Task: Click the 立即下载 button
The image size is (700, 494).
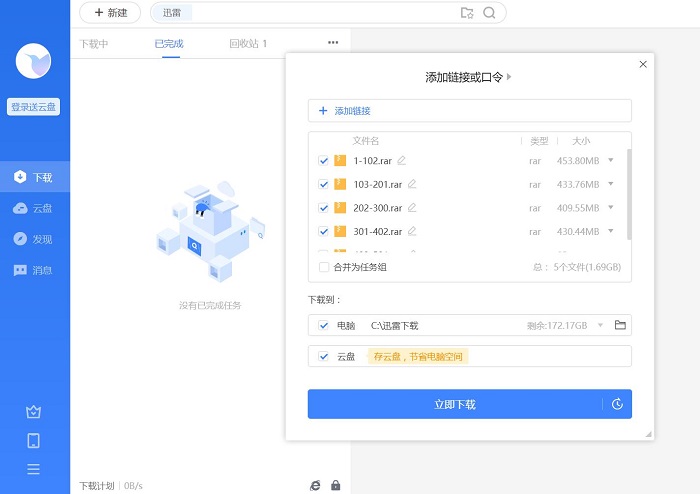Action: (x=455, y=404)
